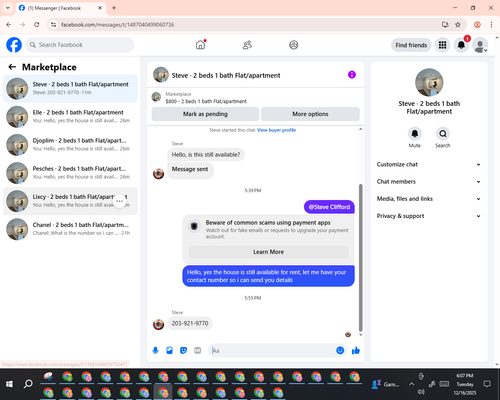Expand the Privacy & support section
The width and height of the screenshot is (500, 400).
click(429, 216)
